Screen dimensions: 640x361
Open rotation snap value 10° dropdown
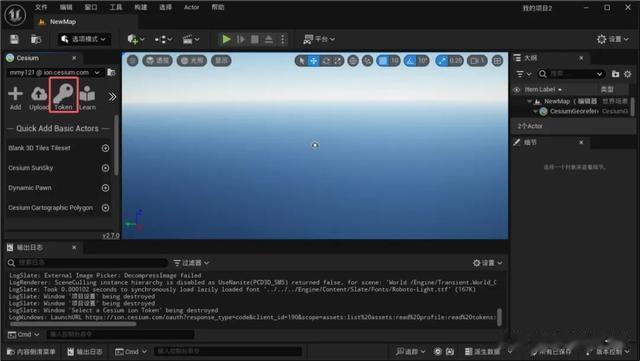tap(422, 61)
